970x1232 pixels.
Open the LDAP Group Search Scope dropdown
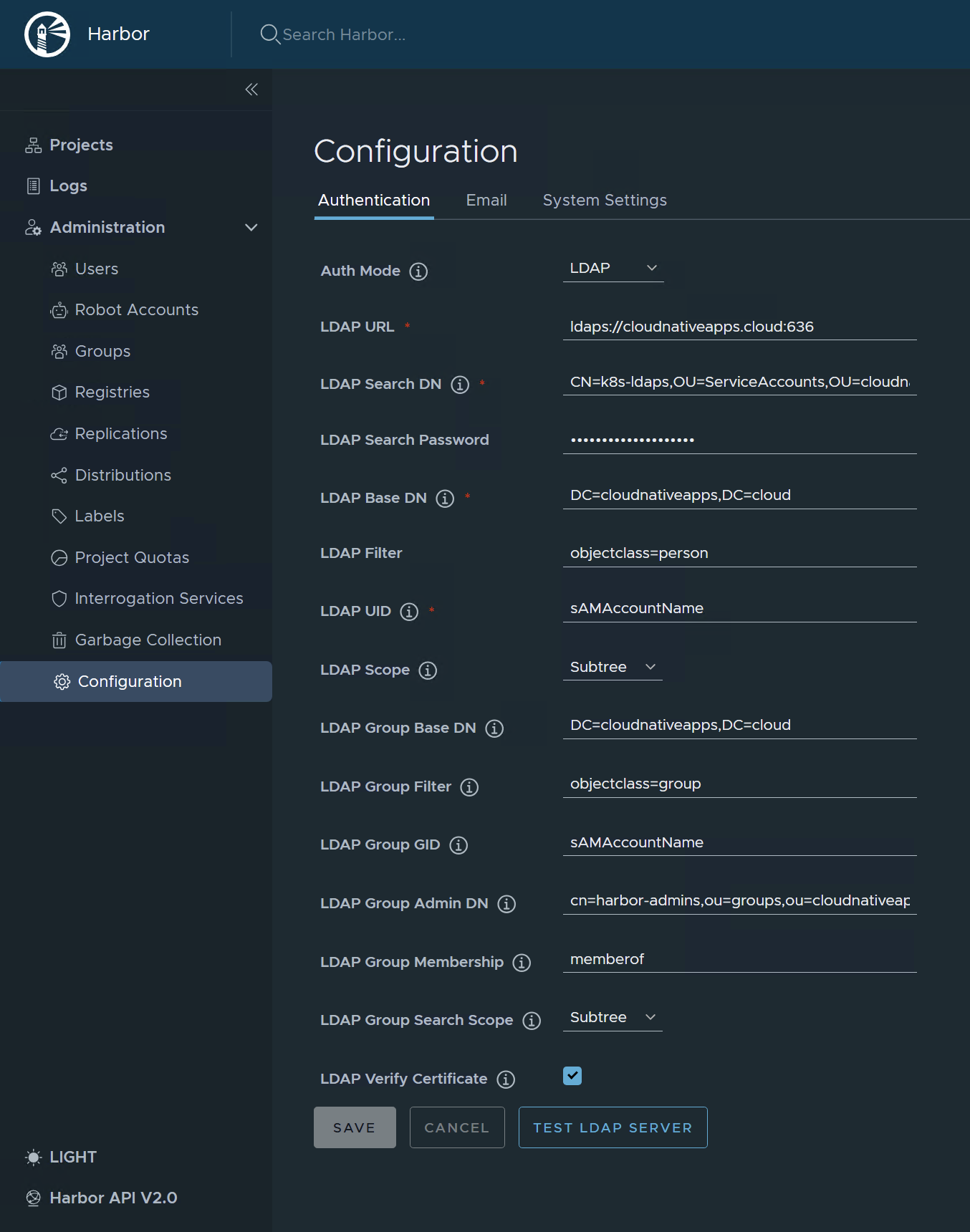point(613,1018)
